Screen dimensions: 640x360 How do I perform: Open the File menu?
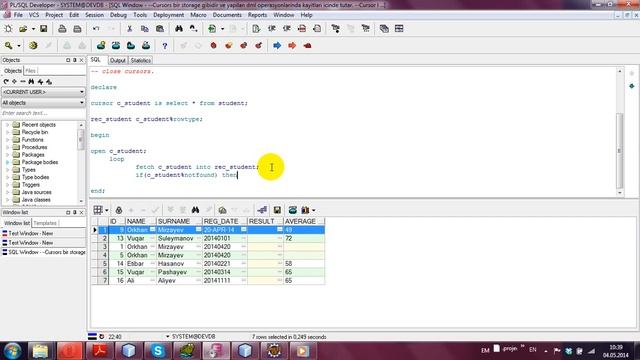(18, 15)
